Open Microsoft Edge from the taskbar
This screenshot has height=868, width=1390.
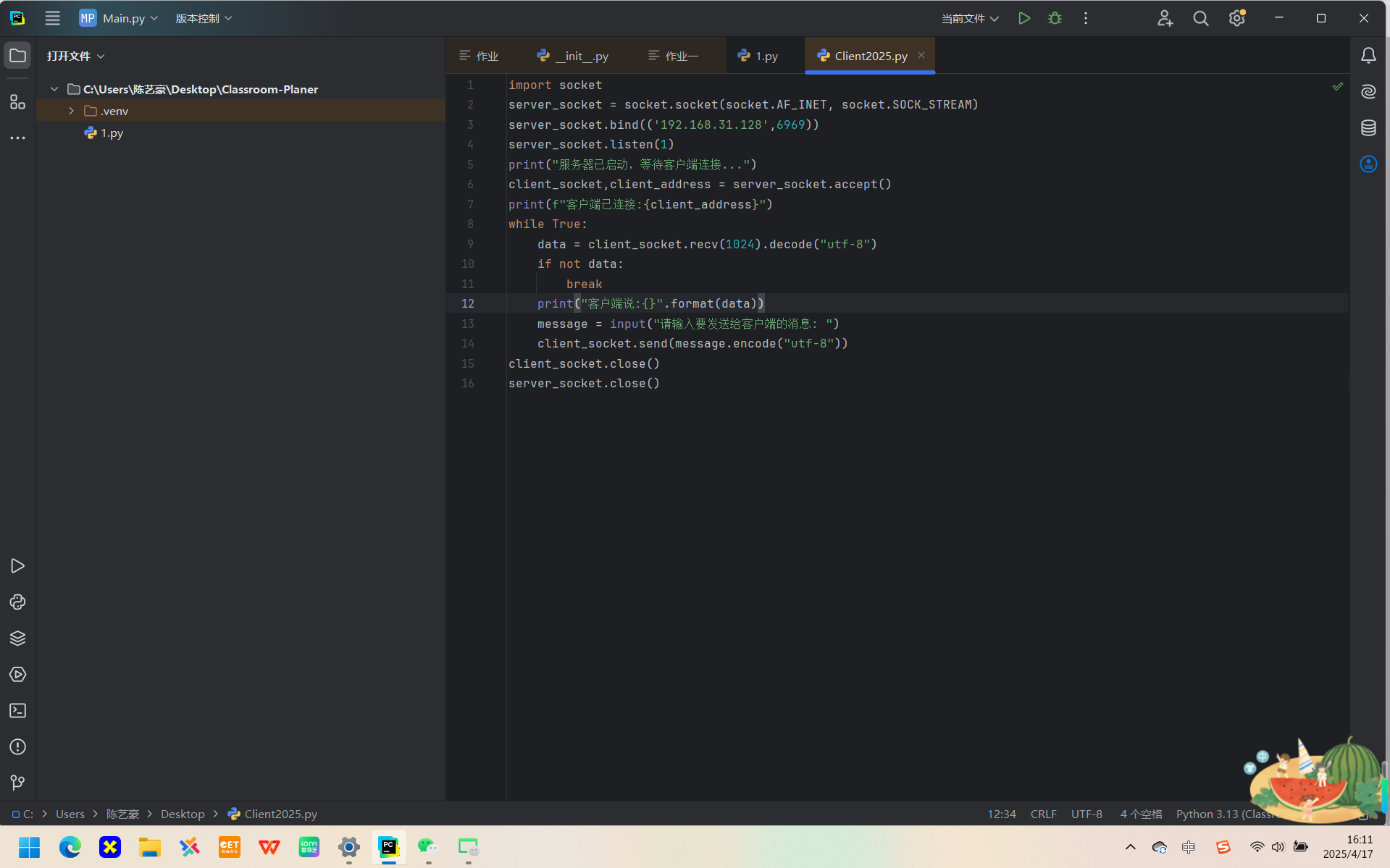point(70,846)
